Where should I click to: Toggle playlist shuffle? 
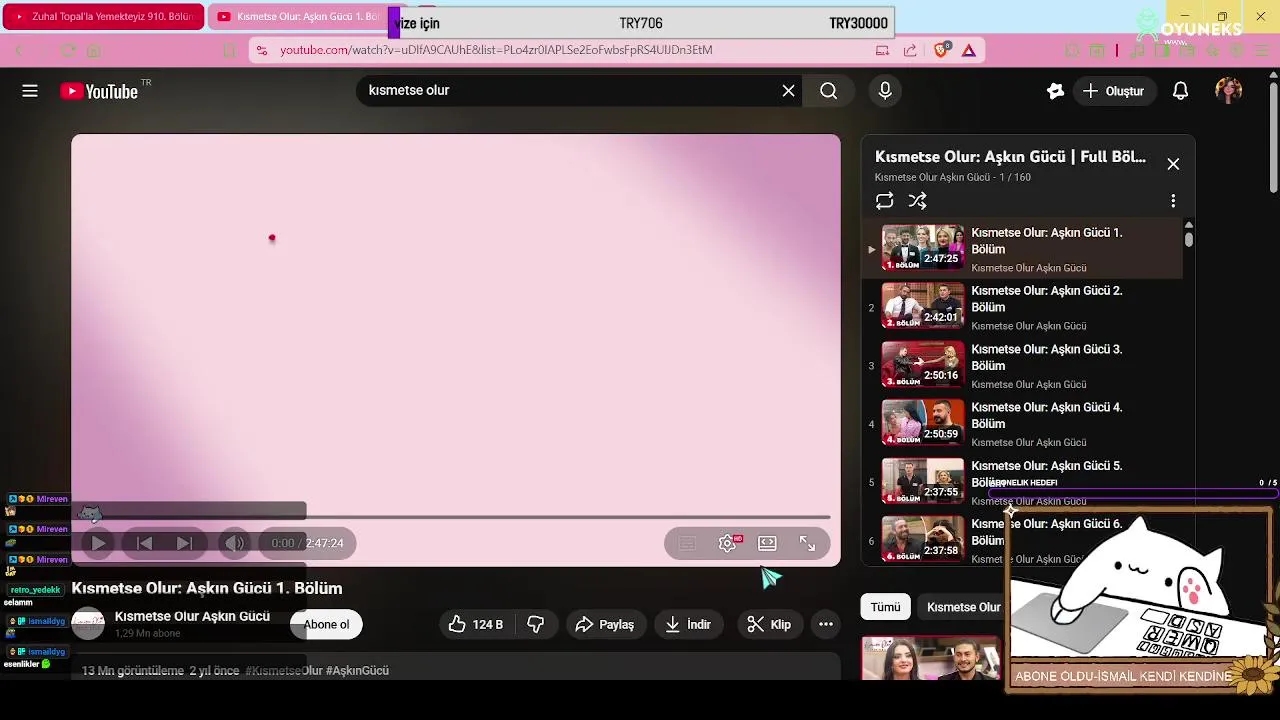917,201
